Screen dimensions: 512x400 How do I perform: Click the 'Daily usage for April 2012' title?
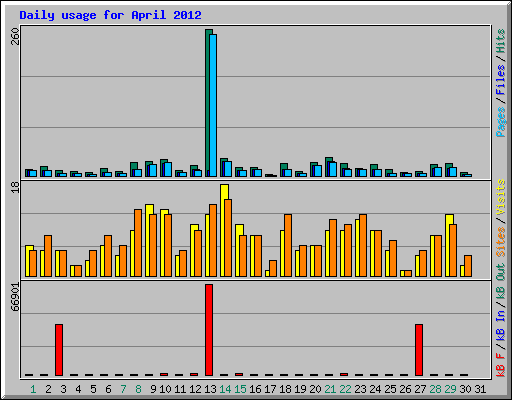pos(110,15)
